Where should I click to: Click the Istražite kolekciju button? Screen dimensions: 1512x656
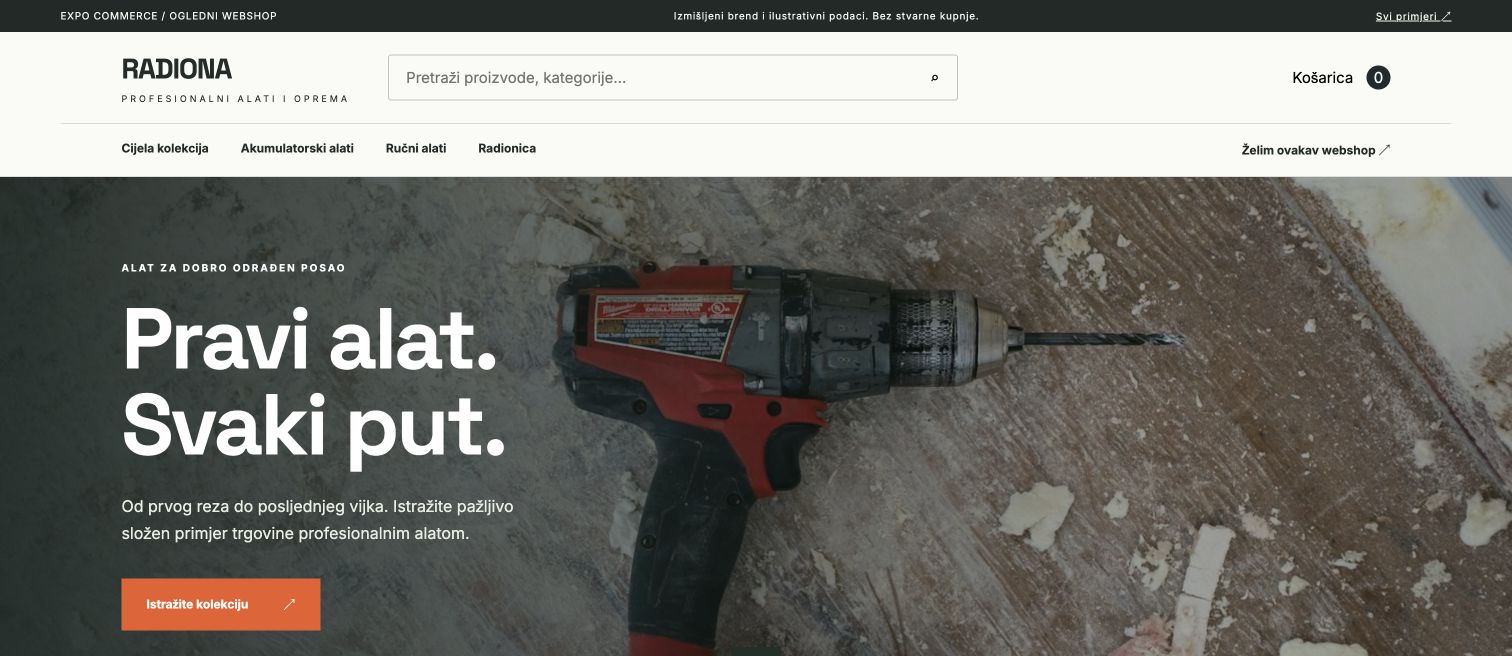click(221, 604)
